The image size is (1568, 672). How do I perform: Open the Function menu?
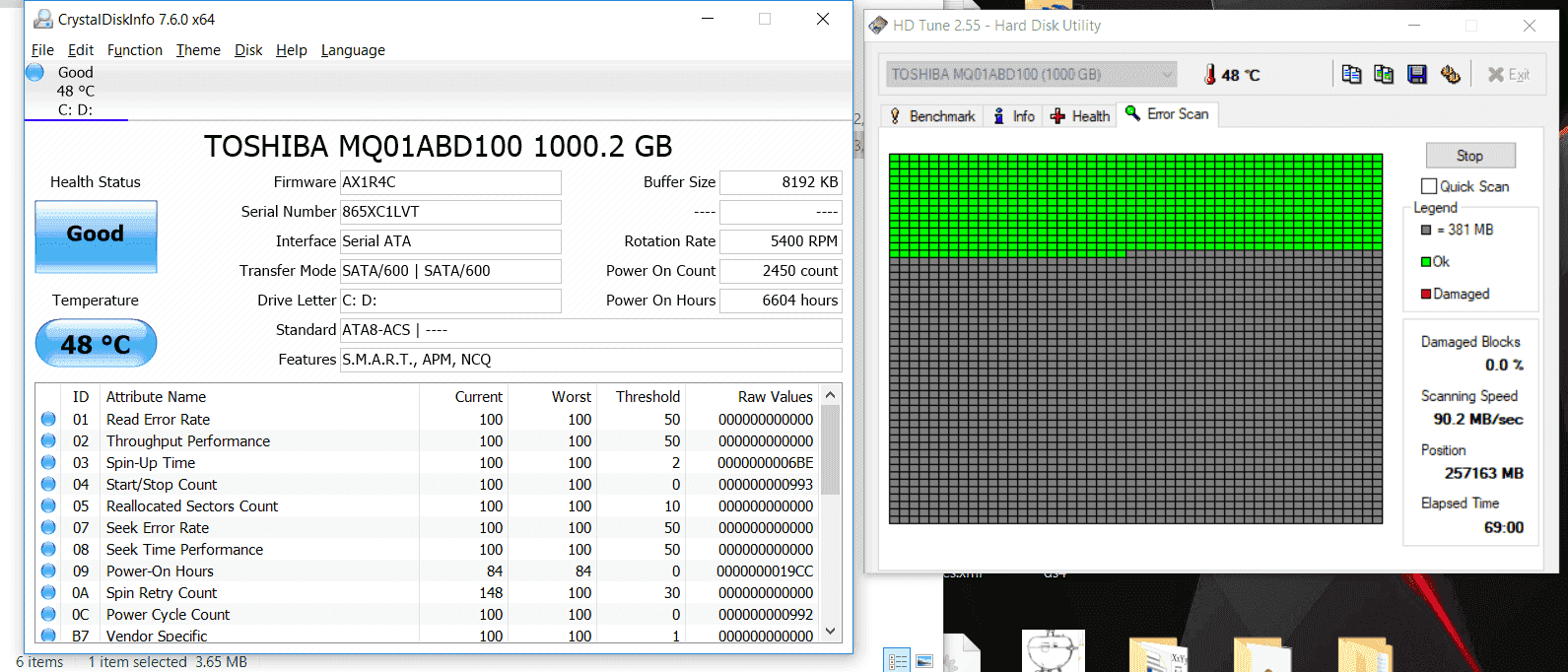point(135,50)
